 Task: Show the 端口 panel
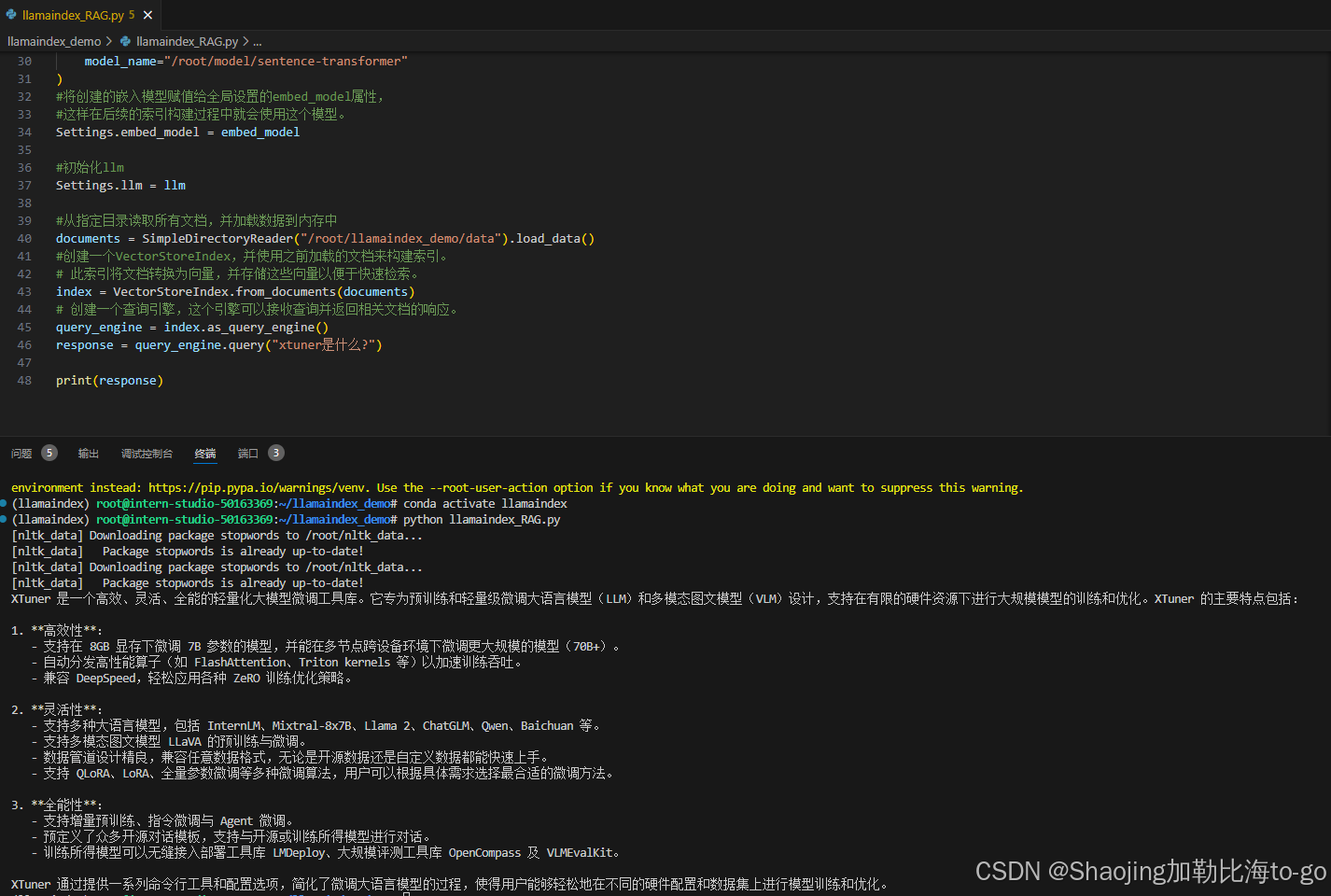[x=247, y=453]
